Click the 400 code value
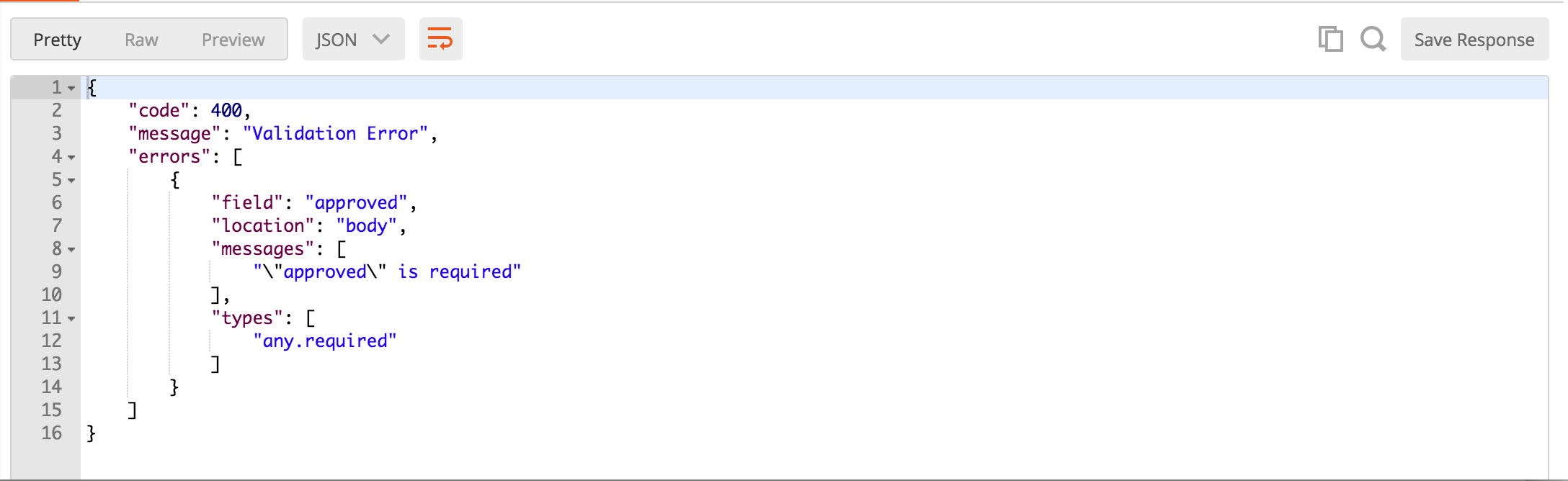 [x=226, y=110]
